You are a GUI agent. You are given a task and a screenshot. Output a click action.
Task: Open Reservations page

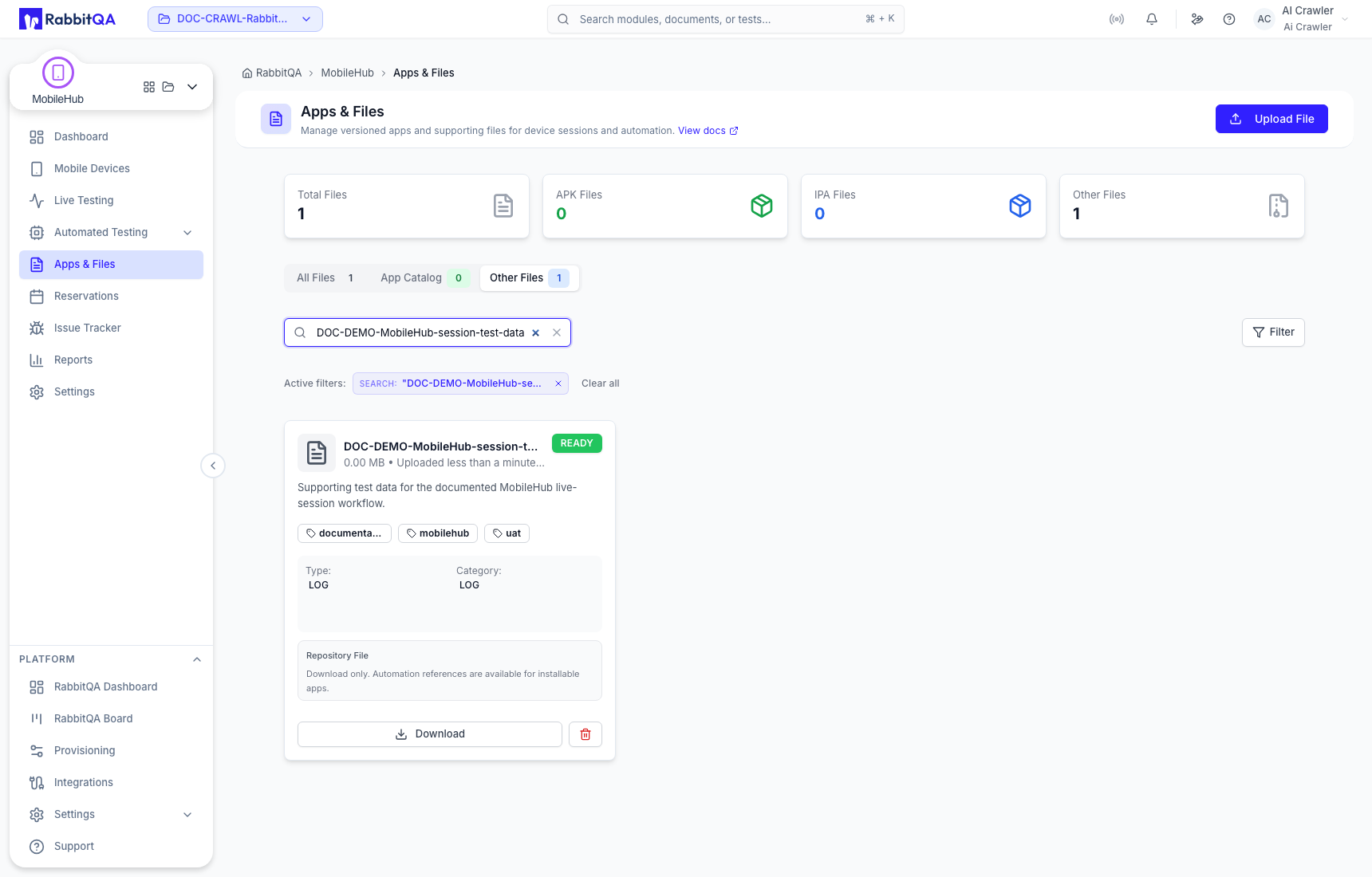(111, 297)
